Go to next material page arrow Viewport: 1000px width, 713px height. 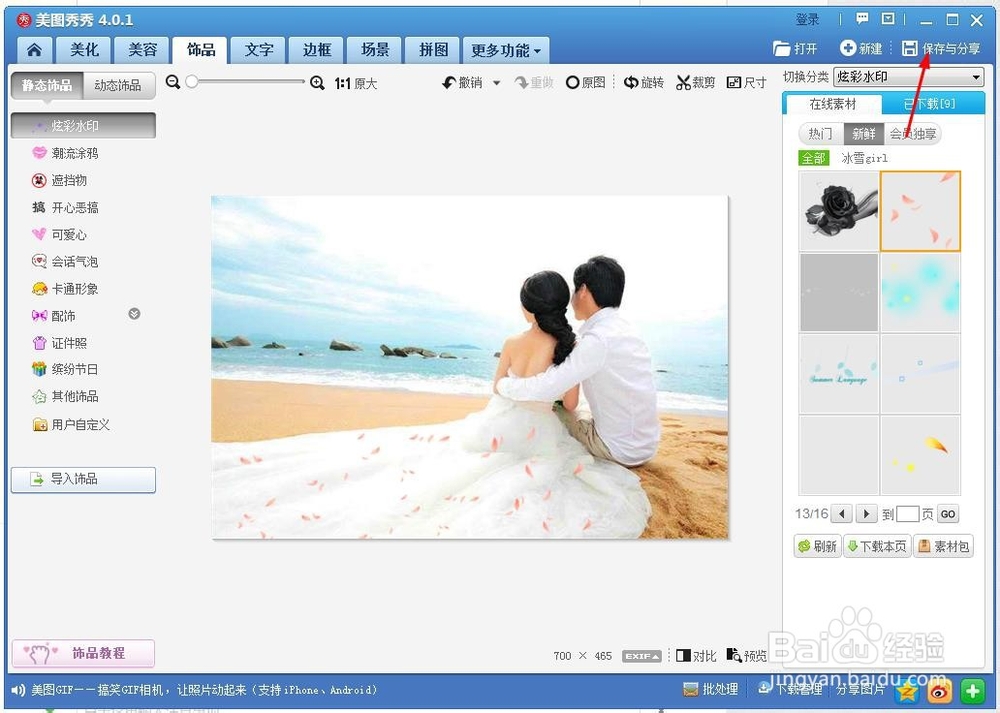coord(866,514)
